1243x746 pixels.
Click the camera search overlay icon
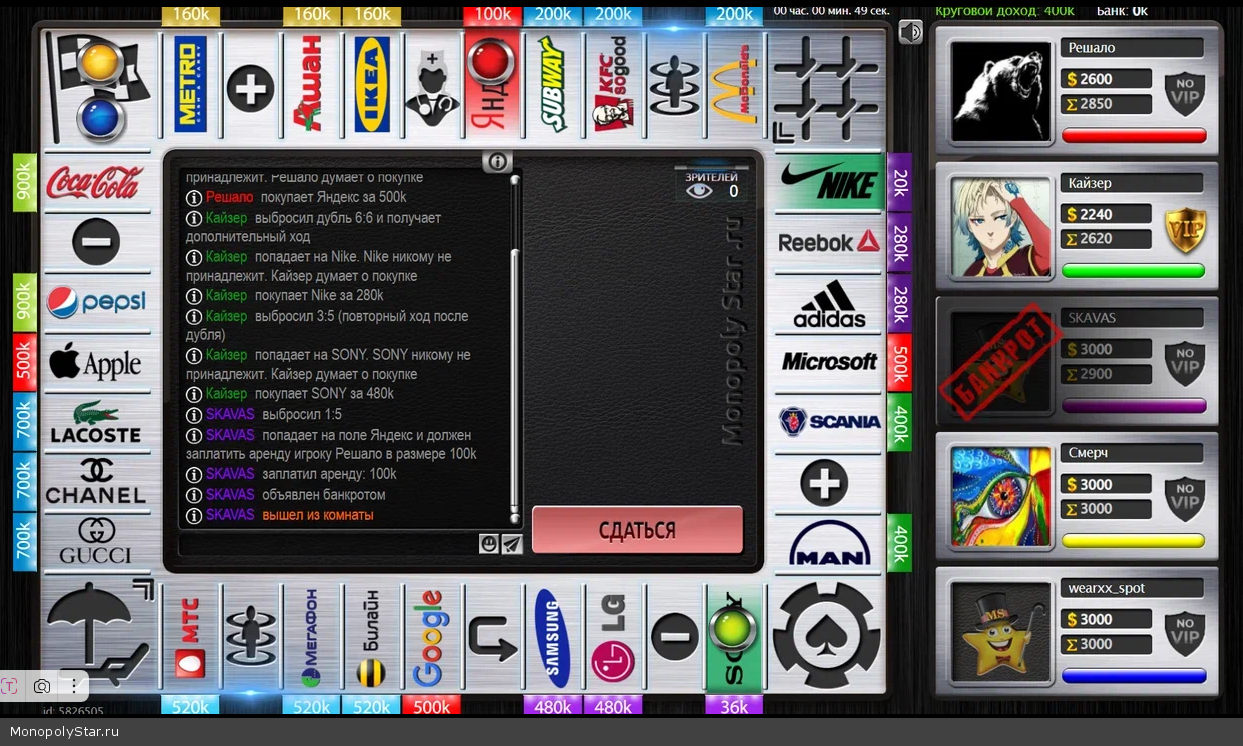point(42,686)
